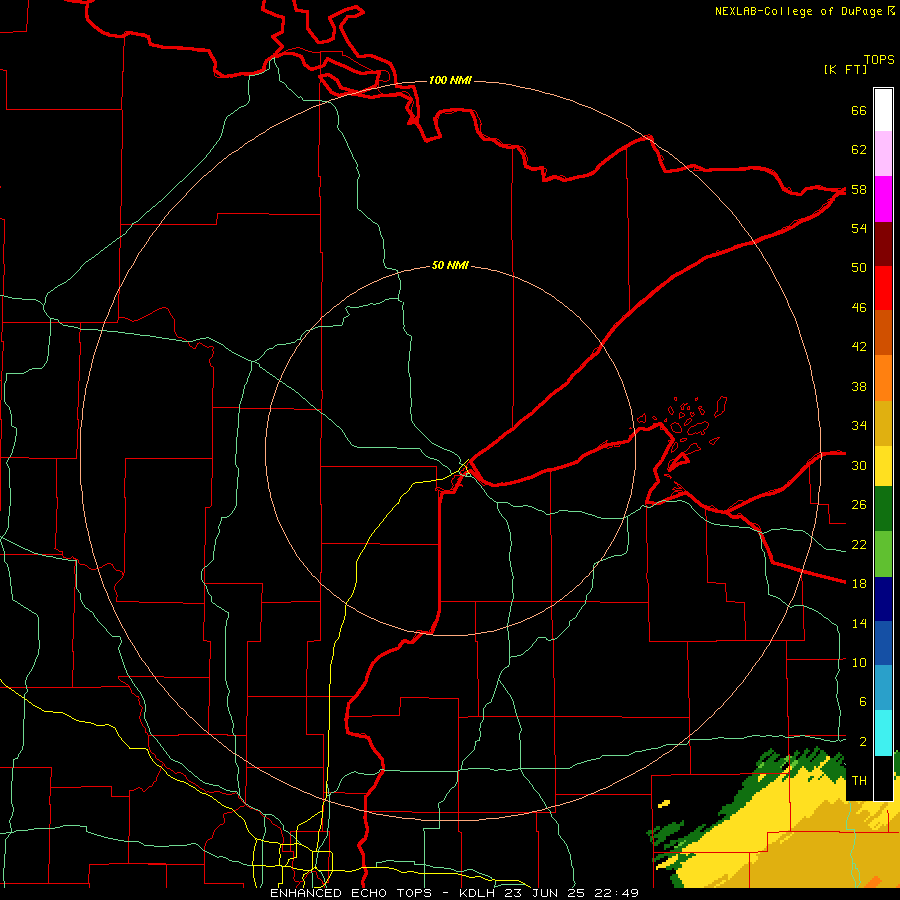Click the '42' legend value
The height and width of the screenshot is (900, 900).
[859, 347]
